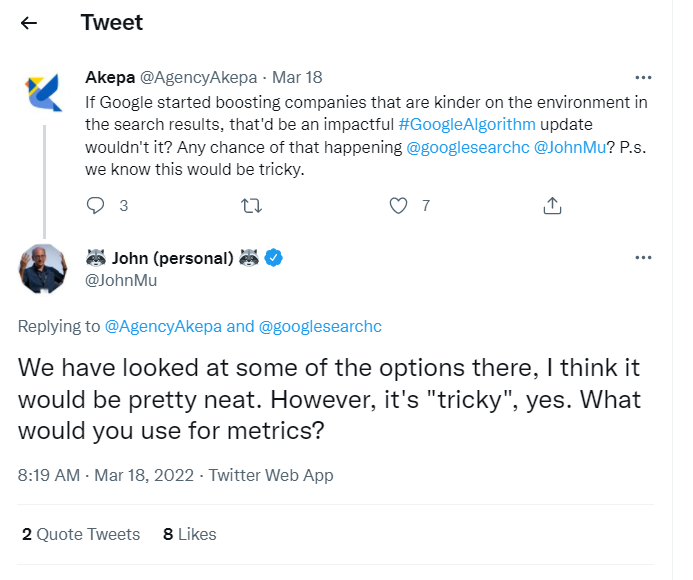
Task: Open the @AgencyAkepa link in Replying to
Action: coord(163,327)
